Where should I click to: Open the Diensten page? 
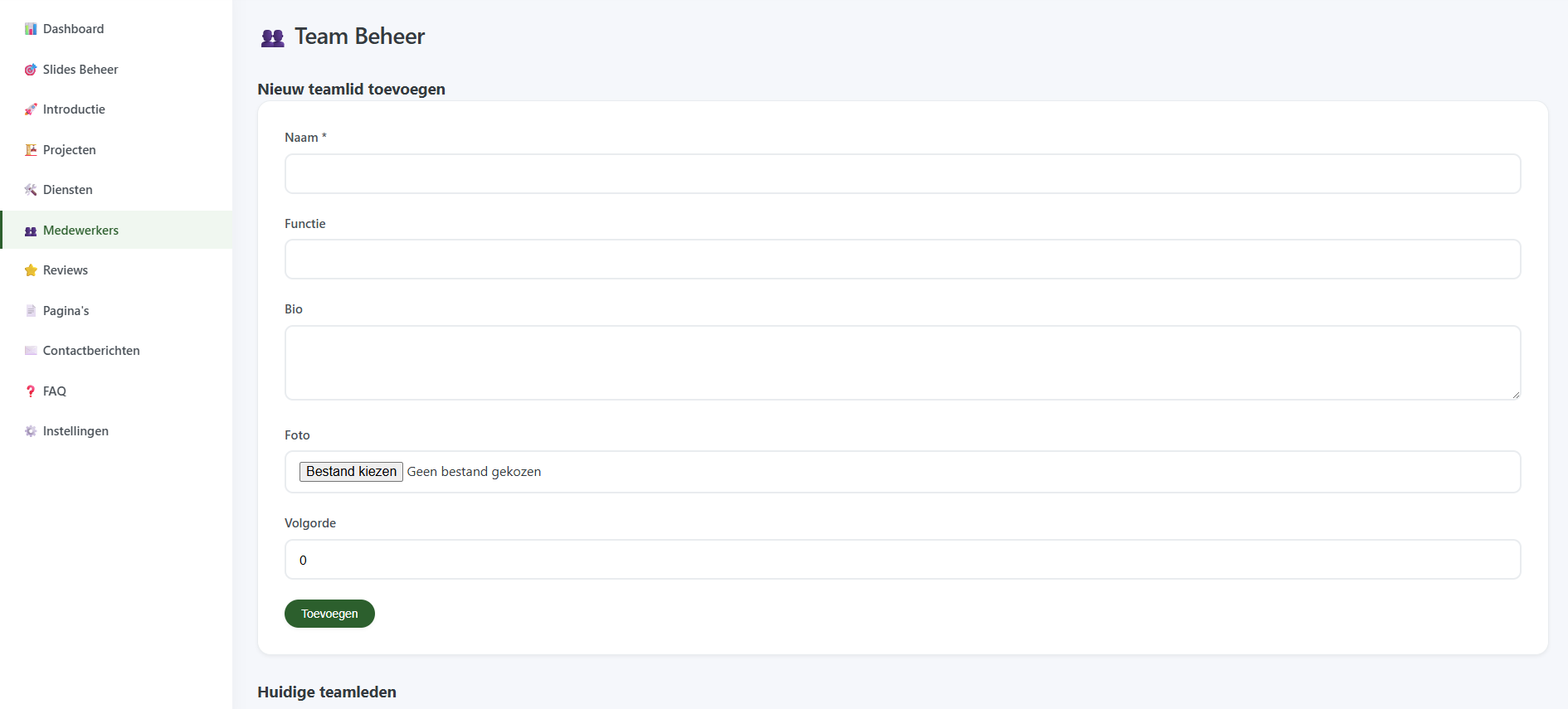116,190
